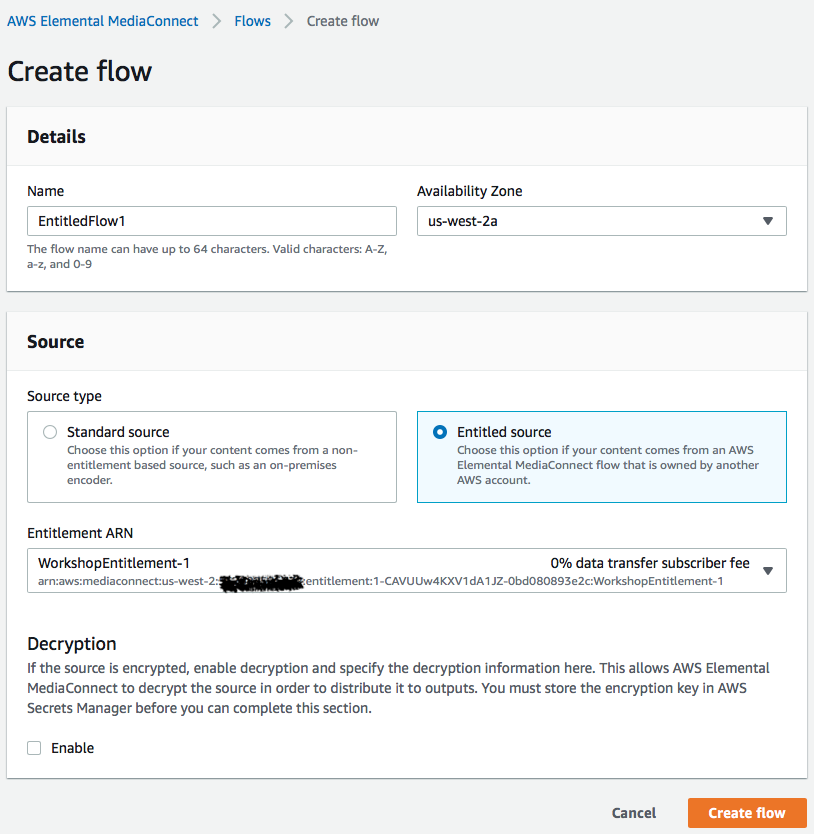
Task: Click the Decryption heading
Action: coord(72,644)
